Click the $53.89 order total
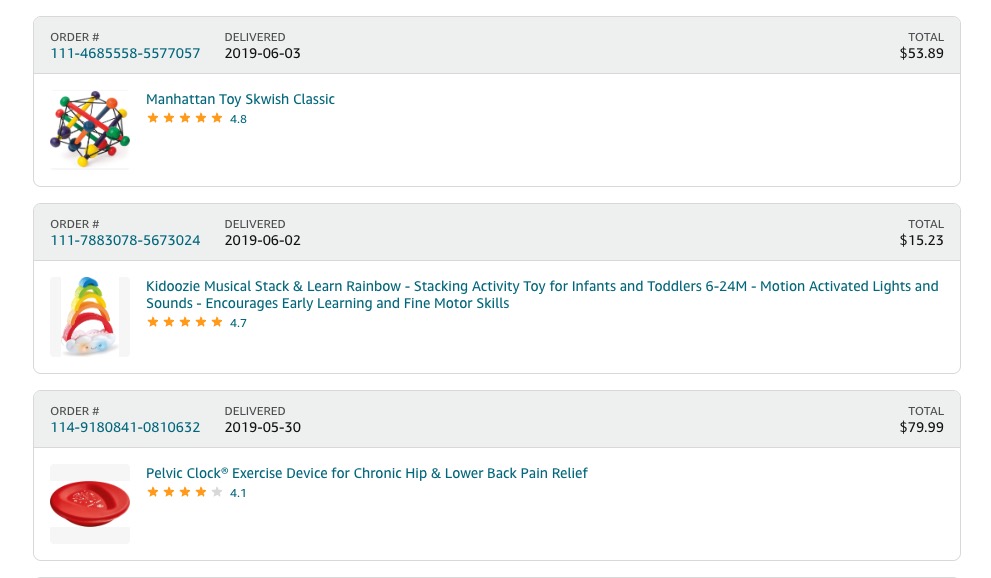Image resolution: width=991 pixels, height=578 pixels. 921,53
